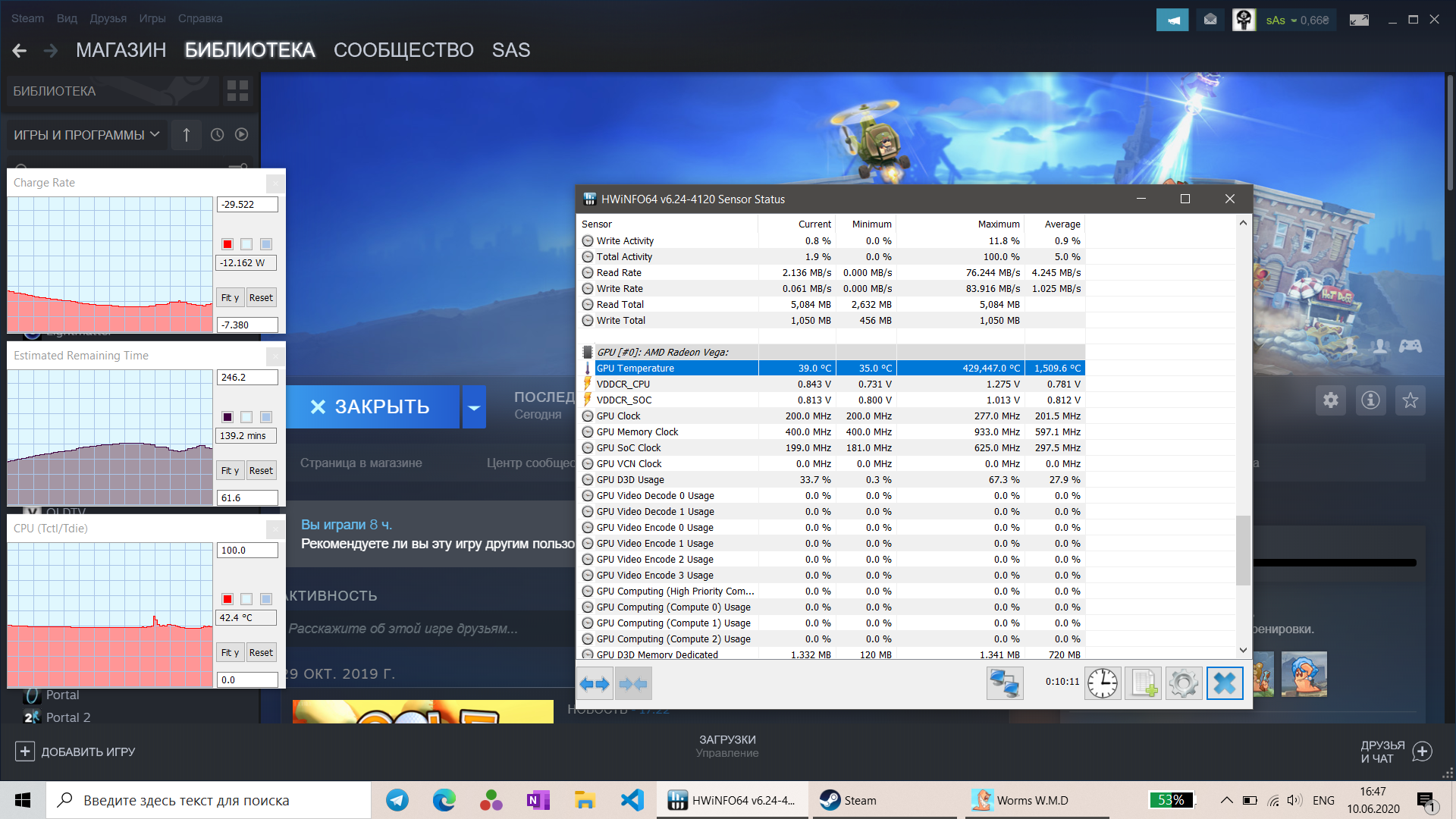Open the Steam announcements megaphone icon
This screenshot has height=819, width=1456.
pyautogui.click(x=1172, y=20)
